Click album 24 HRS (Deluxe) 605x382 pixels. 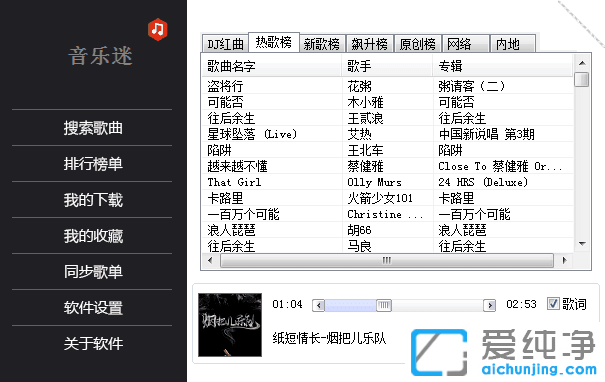483,182
